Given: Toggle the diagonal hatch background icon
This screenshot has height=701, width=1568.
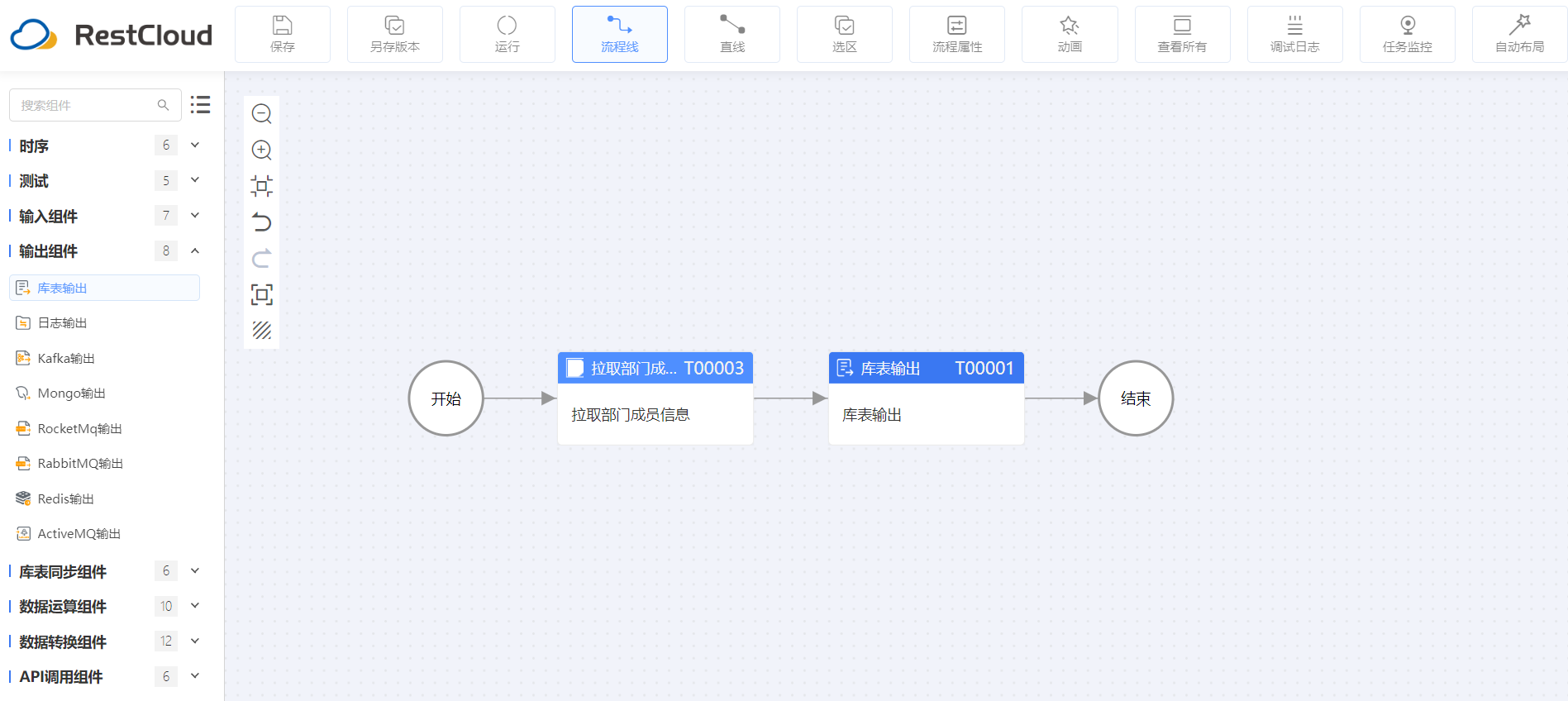Looking at the screenshot, I should point(262,331).
